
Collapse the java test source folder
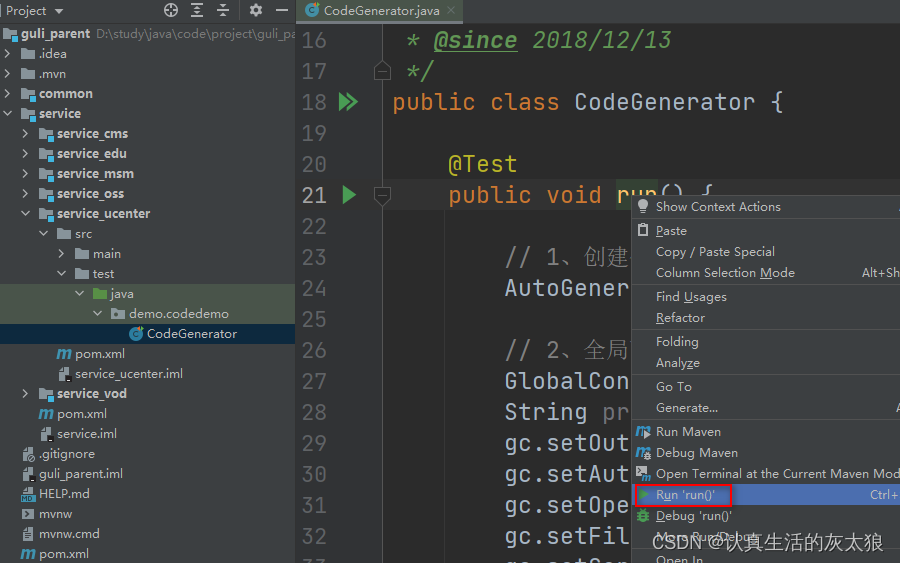tap(80, 293)
